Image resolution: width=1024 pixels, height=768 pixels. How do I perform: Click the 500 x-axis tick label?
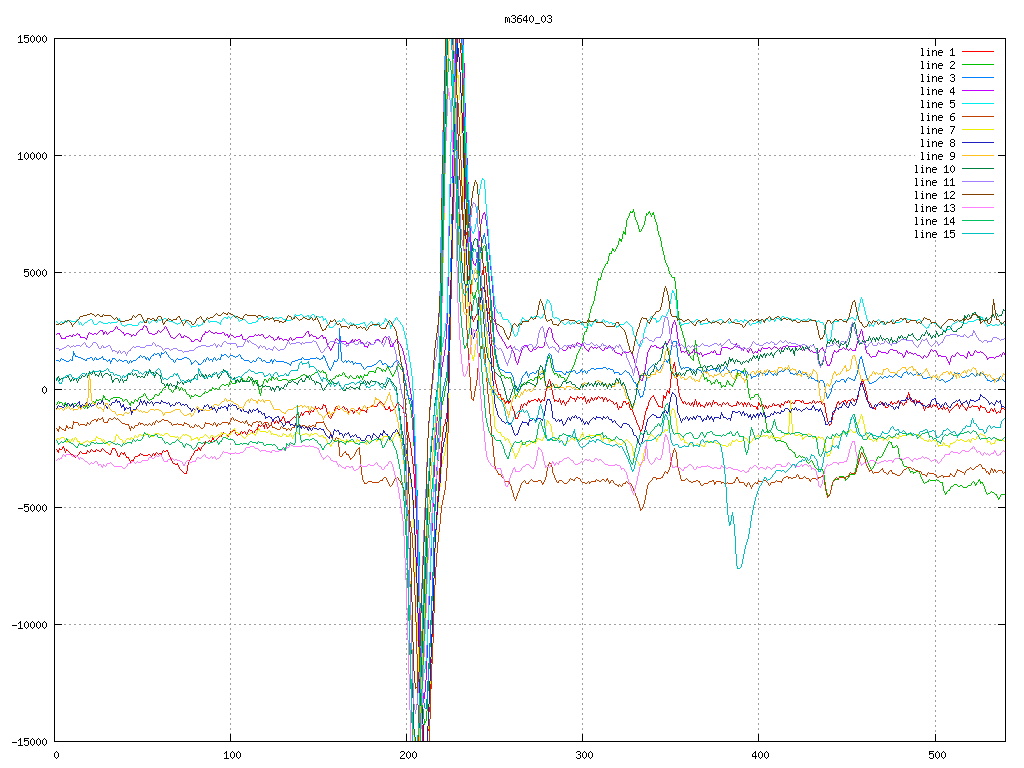tap(934, 756)
